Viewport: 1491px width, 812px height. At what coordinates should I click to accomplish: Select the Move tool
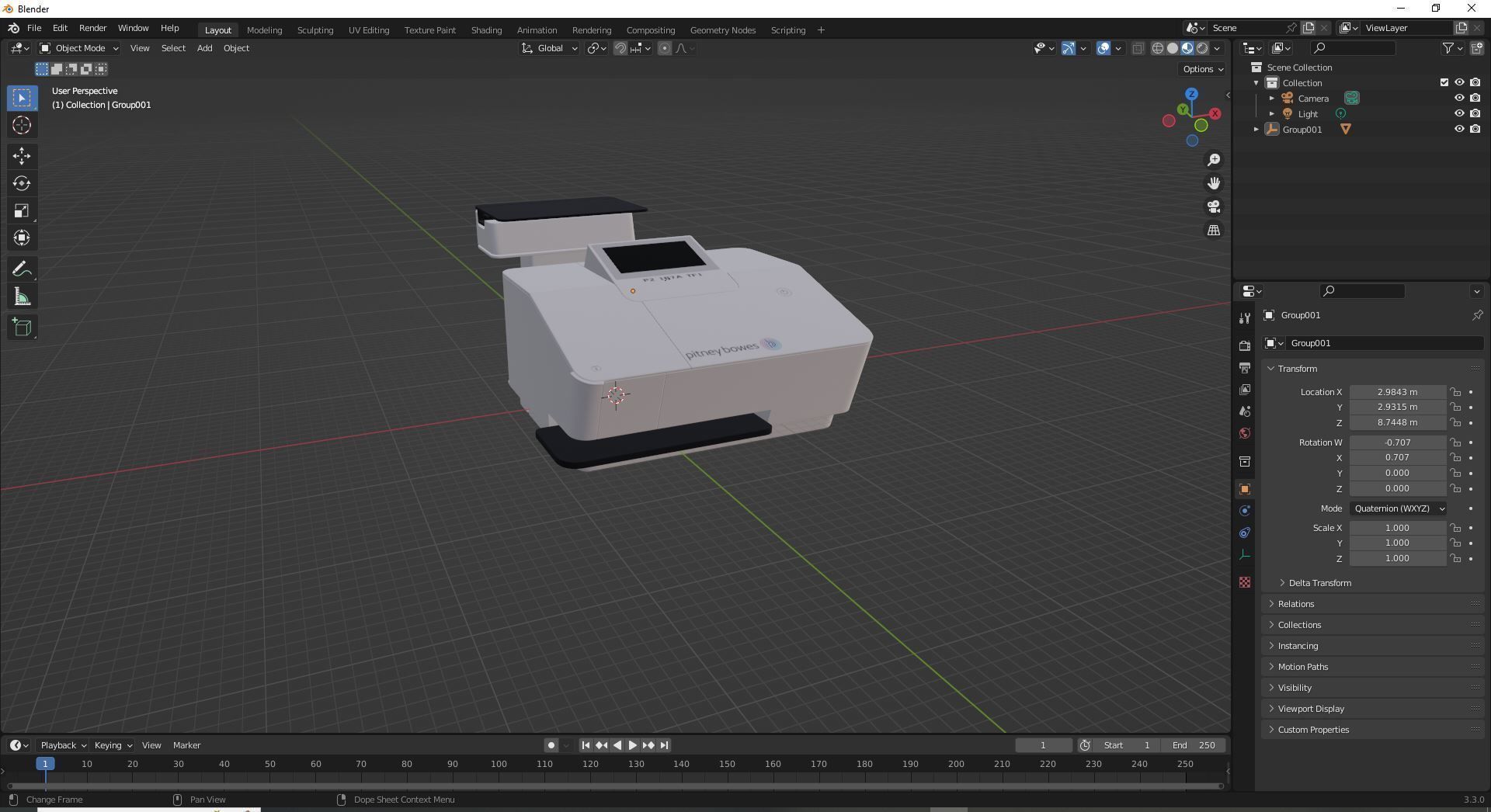(x=22, y=156)
